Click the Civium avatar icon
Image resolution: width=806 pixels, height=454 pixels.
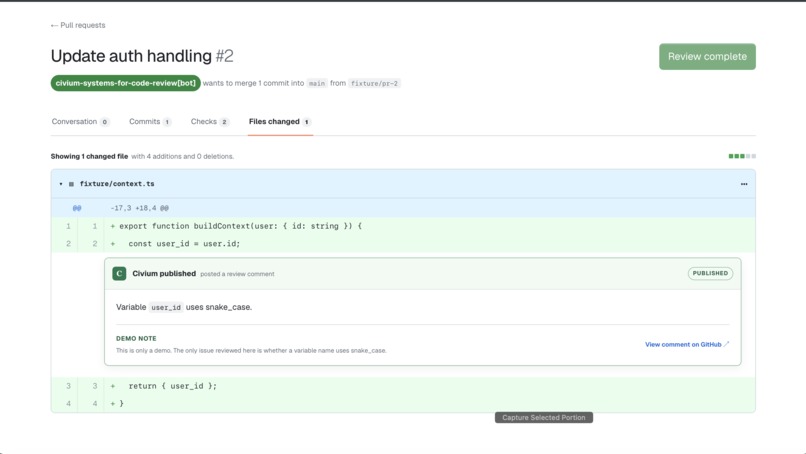119,274
